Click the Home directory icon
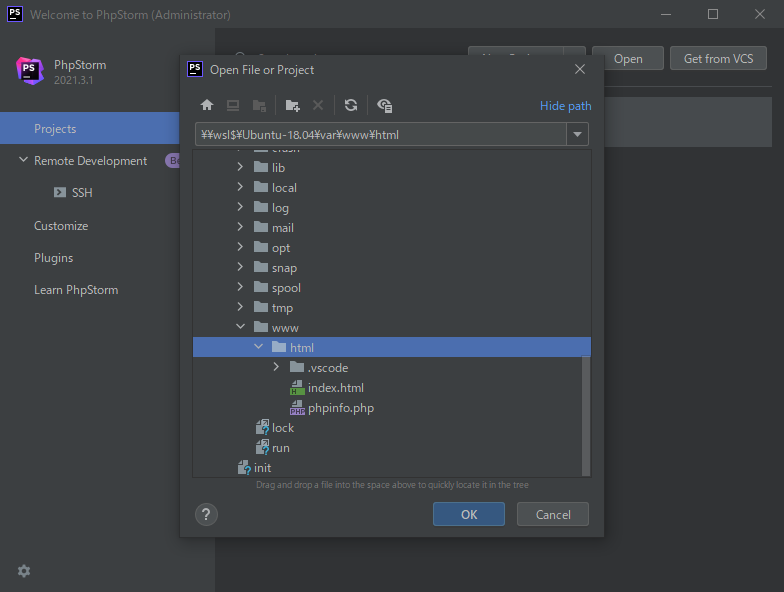The image size is (784, 592). pyautogui.click(x=207, y=105)
